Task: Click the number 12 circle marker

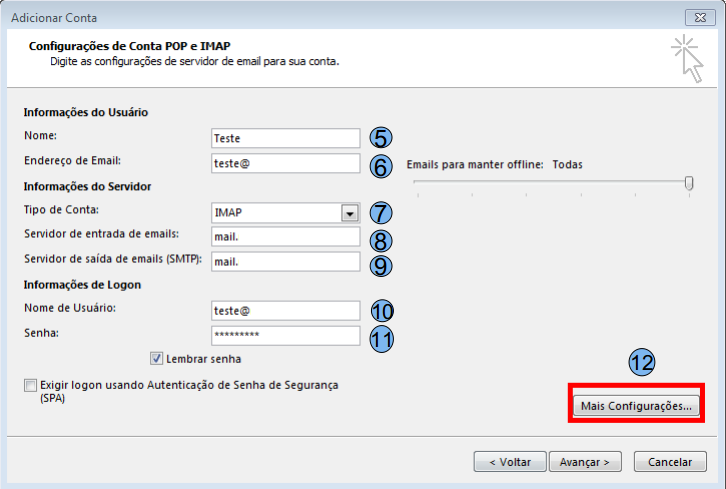Action: point(640,363)
